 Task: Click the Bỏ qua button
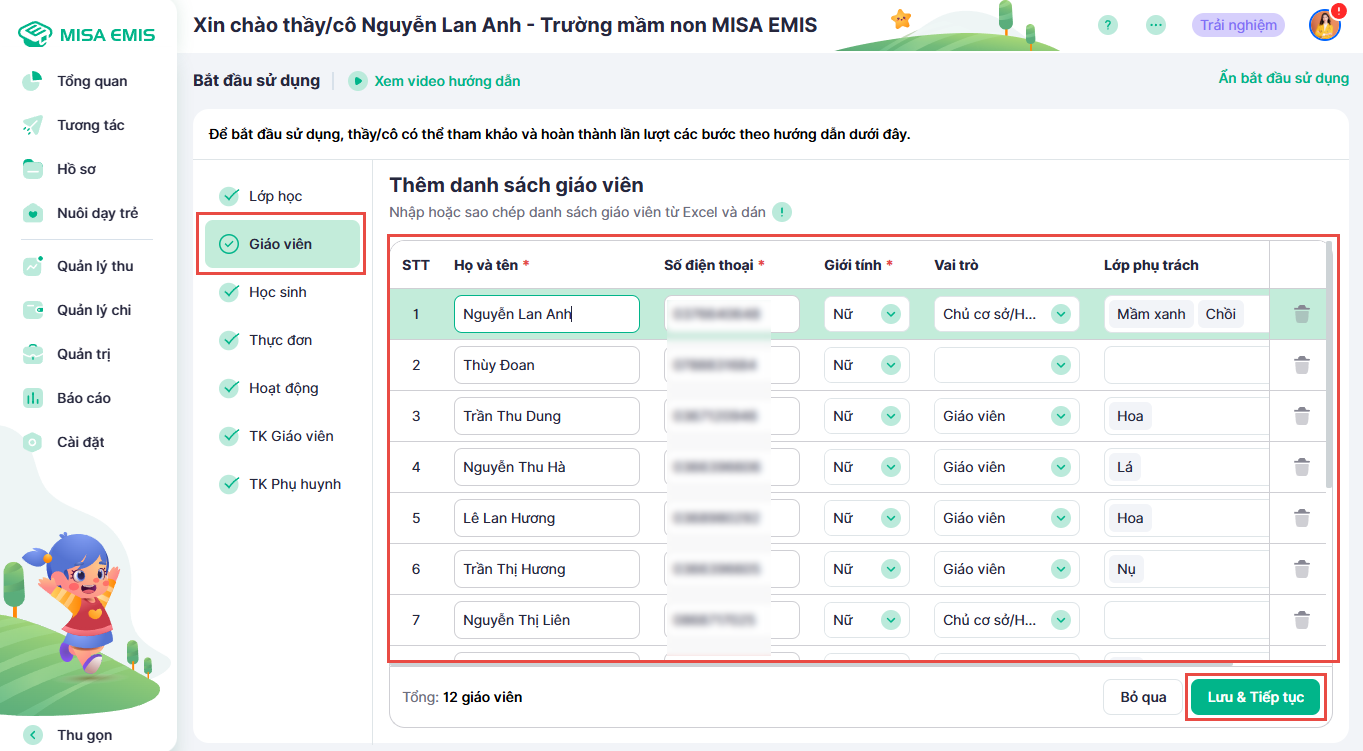point(1142,697)
